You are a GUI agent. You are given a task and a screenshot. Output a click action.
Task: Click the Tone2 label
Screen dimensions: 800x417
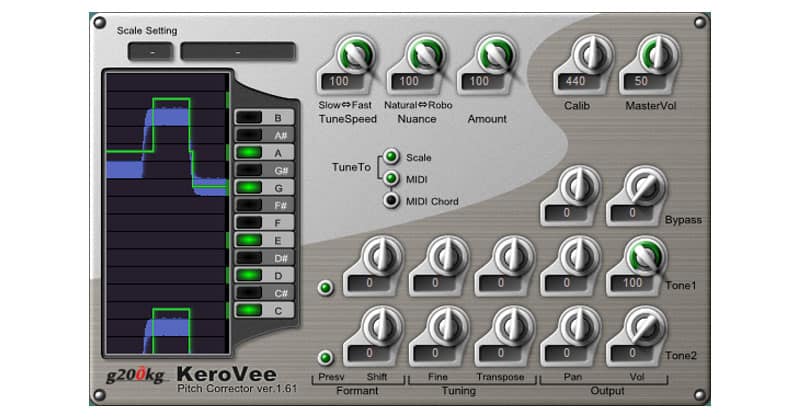pos(681,355)
